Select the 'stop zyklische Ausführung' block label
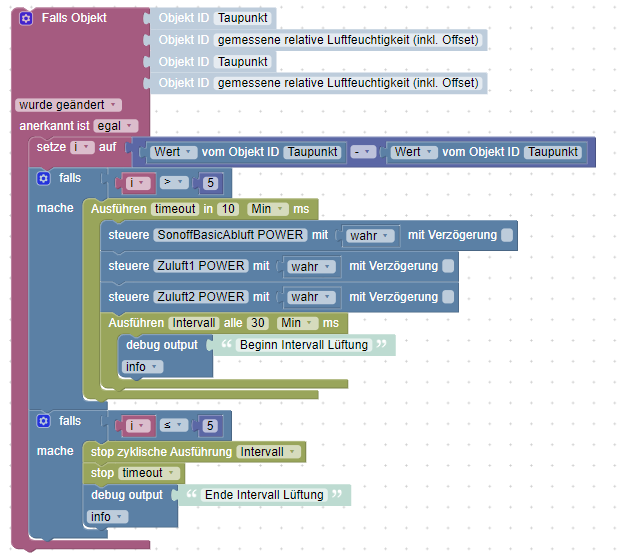The image size is (633, 557). [161, 452]
